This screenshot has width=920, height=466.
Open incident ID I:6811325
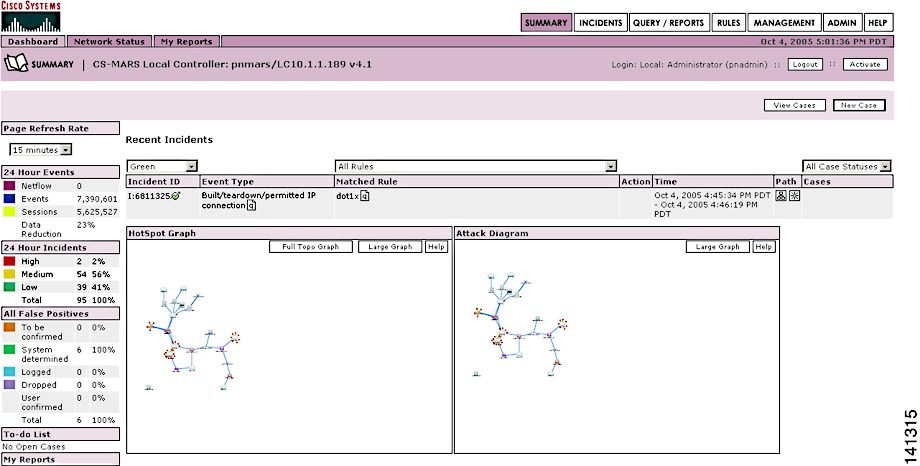click(x=150, y=196)
